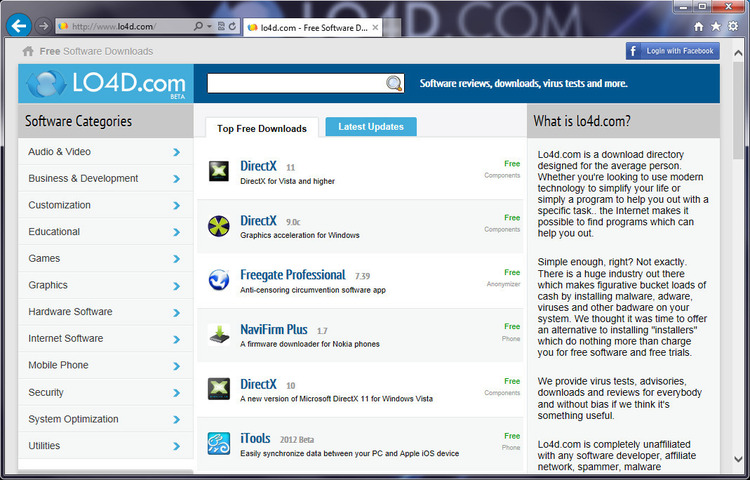Expand the Hardware Software category arrow
The image size is (750, 480).
pos(176,313)
